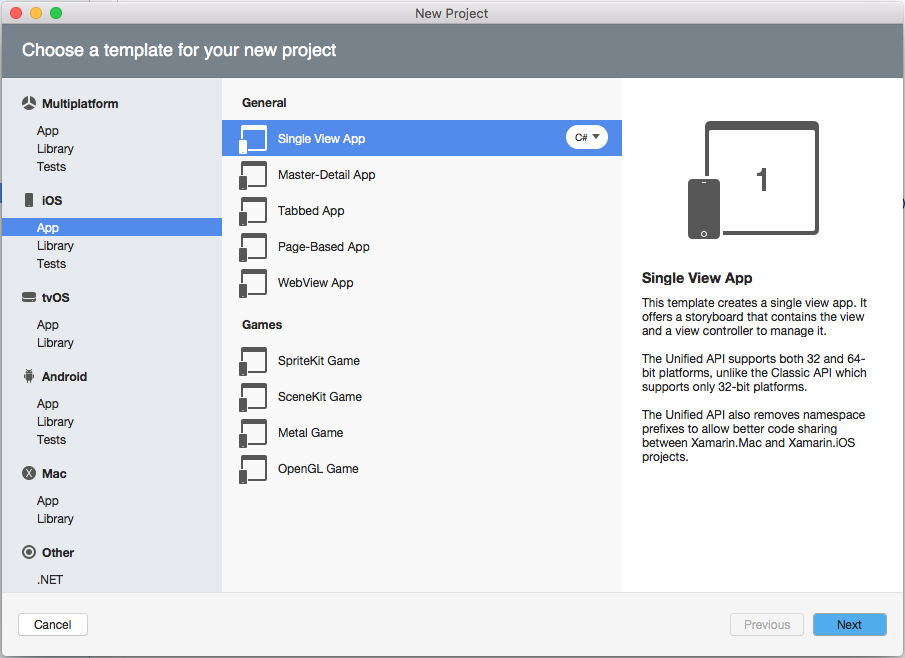Image resolution: width=905 pixels, height=658 pixels.
Task: Open the C# language dropdown
Action: [x=586, y=137]
